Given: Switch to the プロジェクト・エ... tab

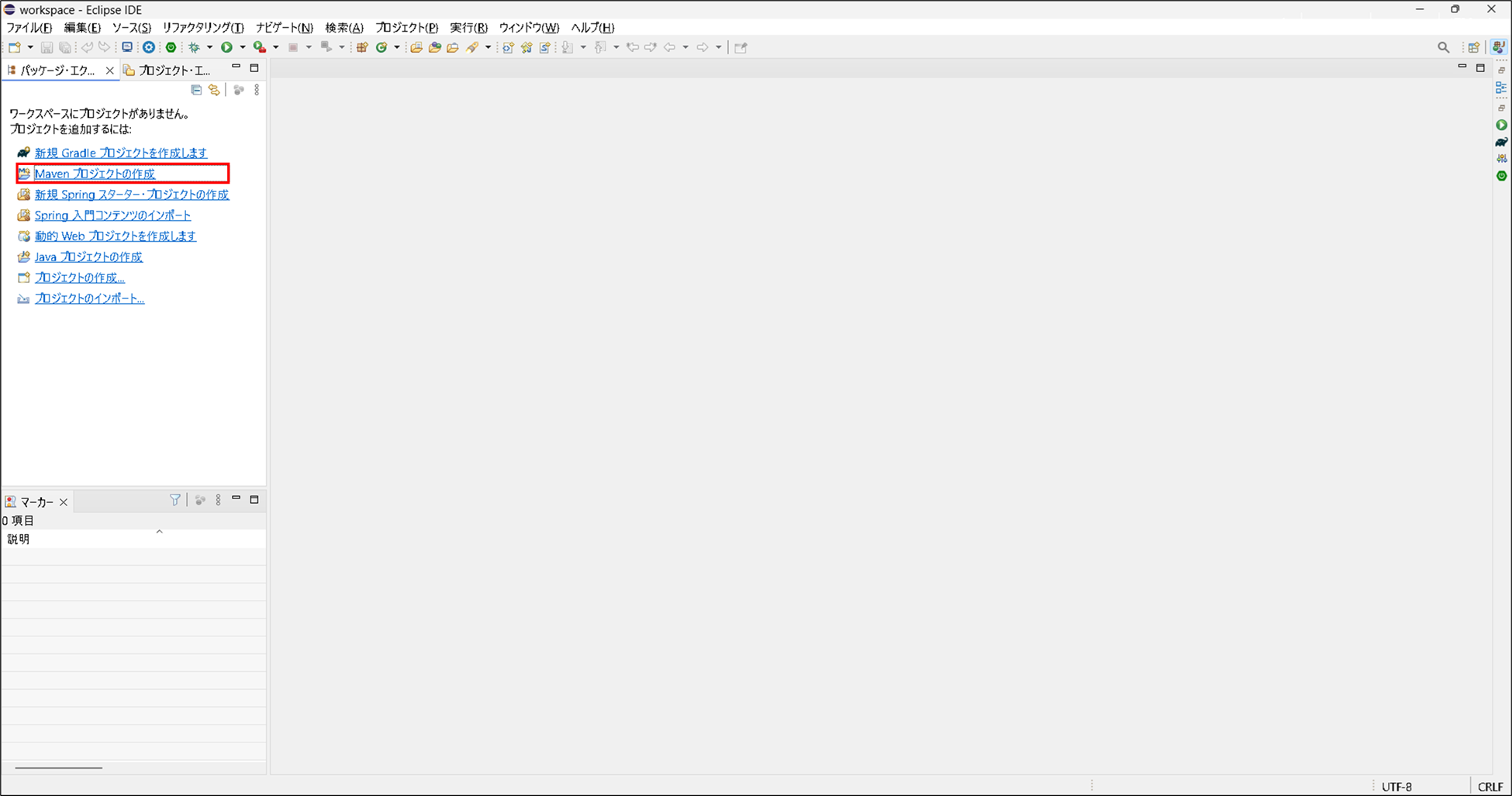Looking at the screenshot, I should pyautogui.click(x=167, y=71).
